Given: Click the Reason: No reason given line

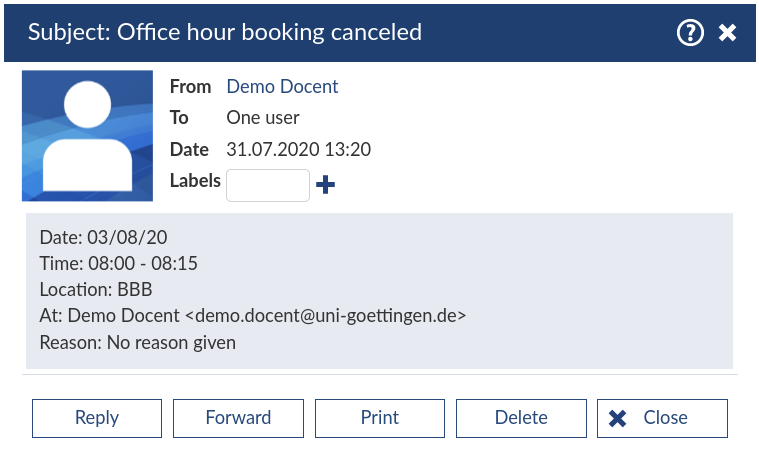Looking at the screenshot, I should point(138,343).
